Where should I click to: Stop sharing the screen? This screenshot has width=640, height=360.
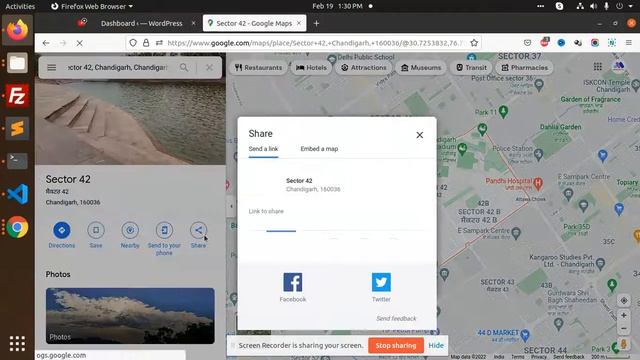[x=396, y=345]
